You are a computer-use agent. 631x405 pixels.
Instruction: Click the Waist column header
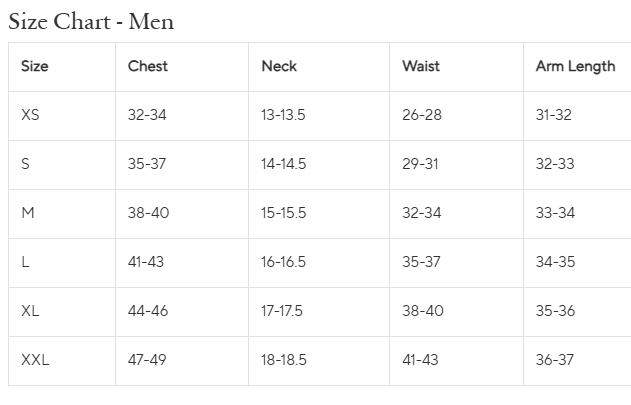421,66
